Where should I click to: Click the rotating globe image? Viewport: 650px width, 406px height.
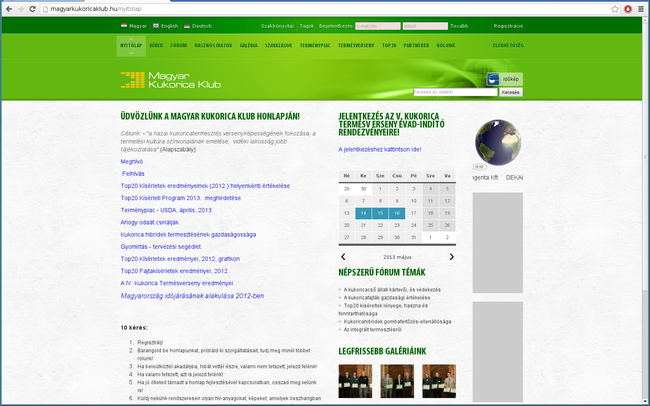[x=498, y=142]
